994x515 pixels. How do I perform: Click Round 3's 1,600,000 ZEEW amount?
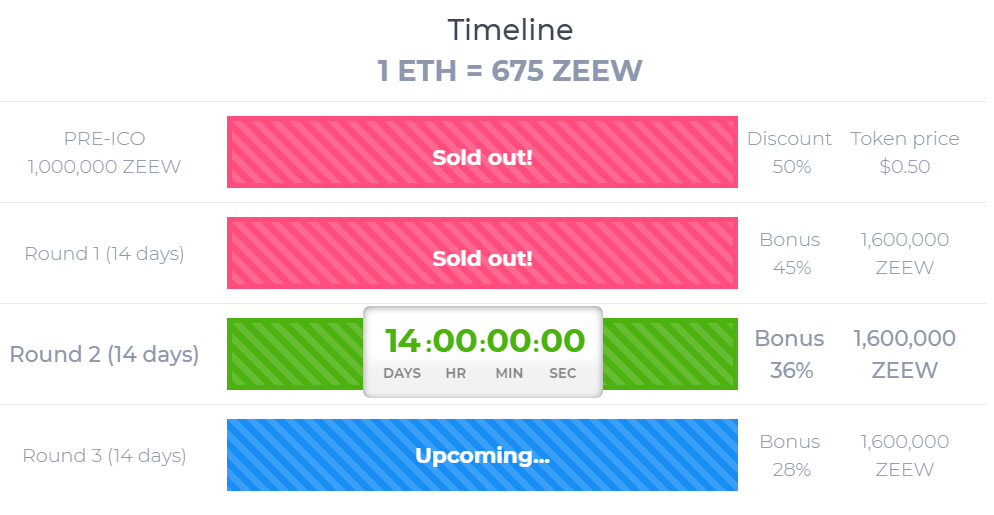(x=905, y=455)
